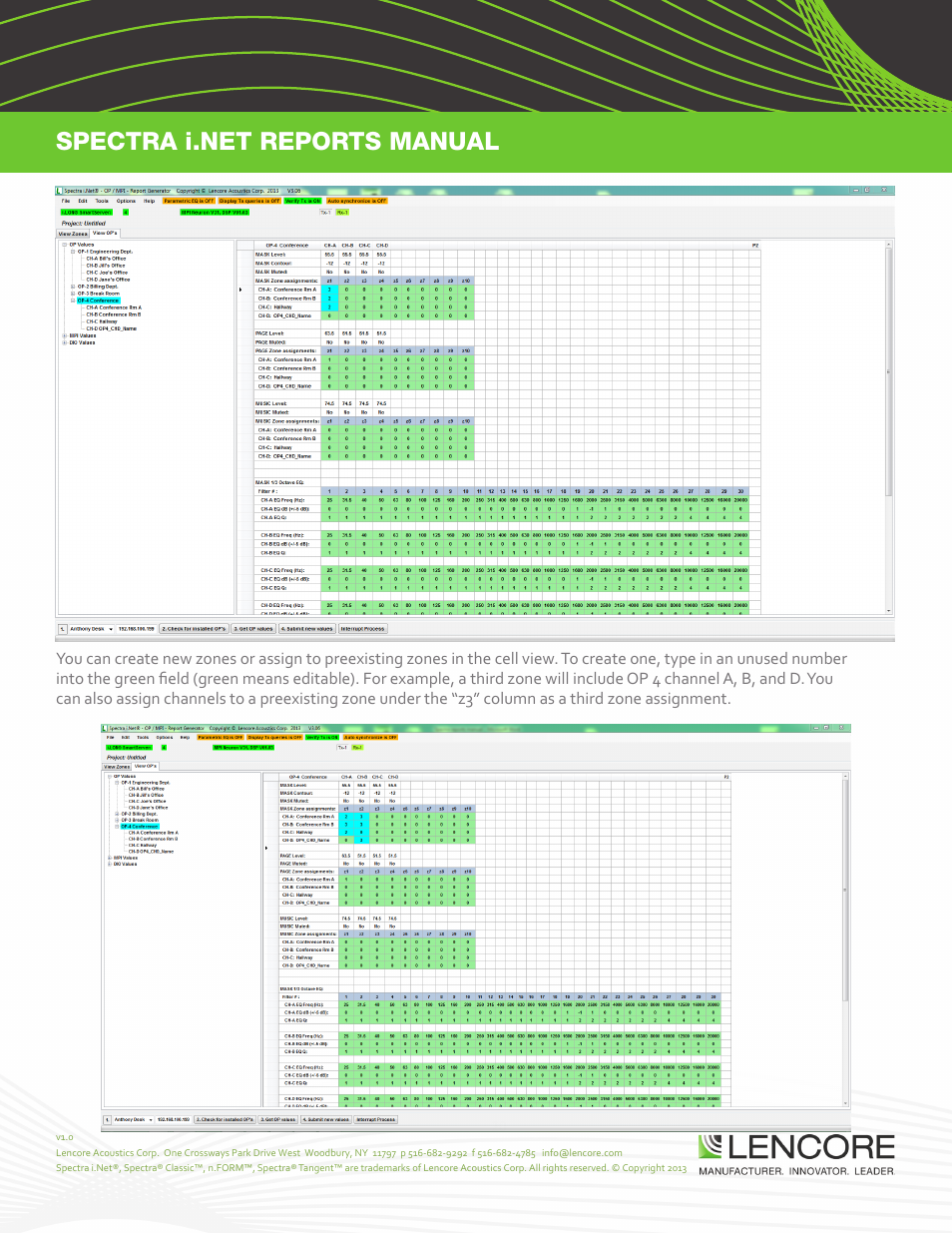Expand OP-3 Break Room node, upper screenshot
Image resolution: width=952 pixels, height=1233 pixels.
coord(73,294)
